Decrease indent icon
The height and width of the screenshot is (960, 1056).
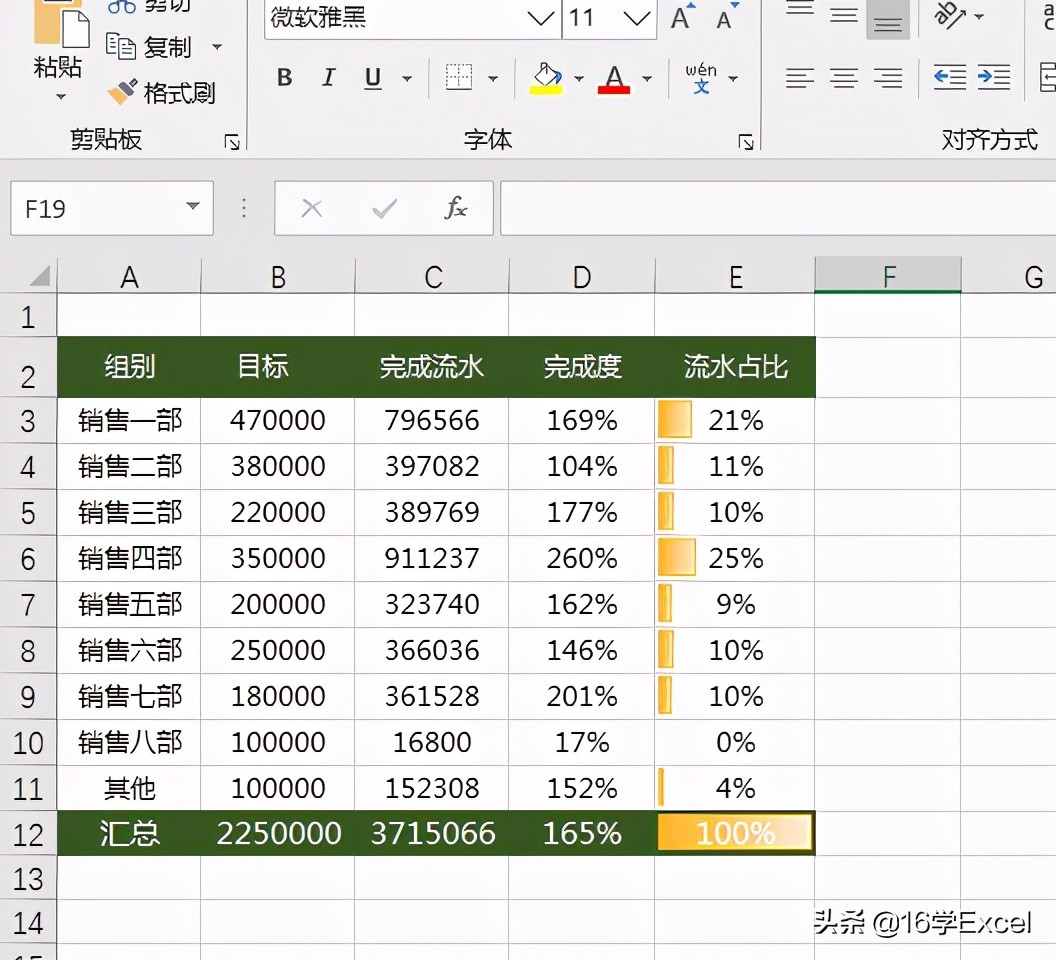click(950, 77)
